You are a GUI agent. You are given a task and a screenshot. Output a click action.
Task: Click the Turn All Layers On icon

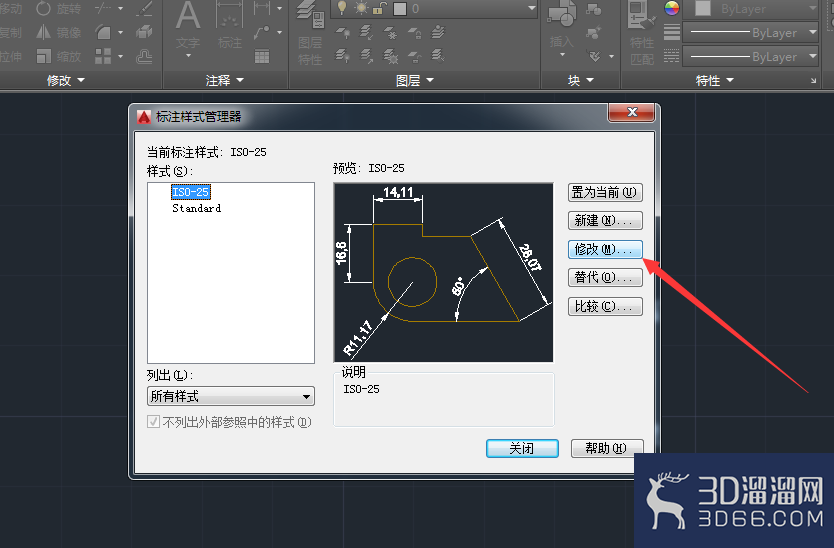(343, 55)
